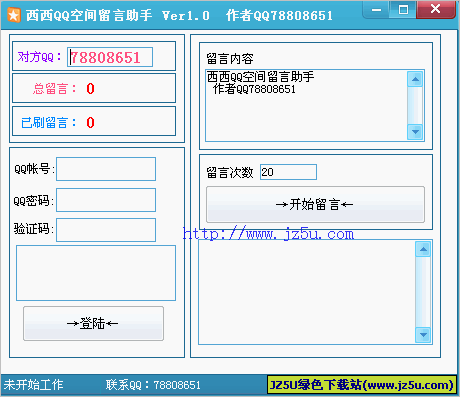Screen dimensions: 460x397
Task: Click the window title 西西QQ空间留言助手 Ver1.0
Action: point(118,15)
